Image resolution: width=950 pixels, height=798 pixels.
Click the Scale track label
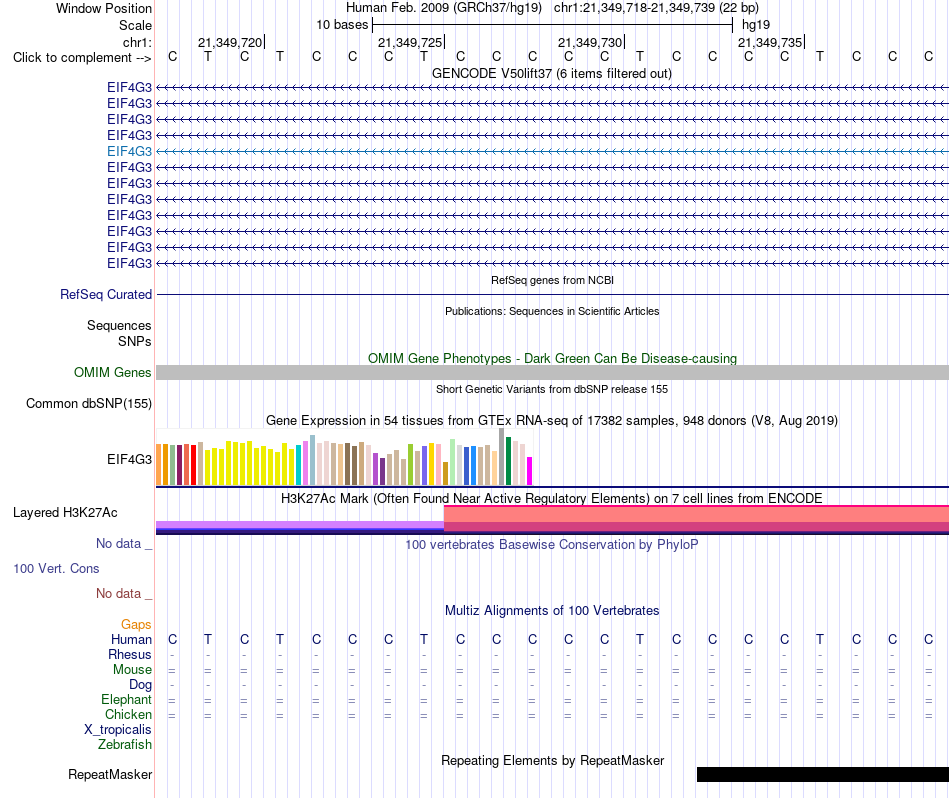(x=135, y=25)
